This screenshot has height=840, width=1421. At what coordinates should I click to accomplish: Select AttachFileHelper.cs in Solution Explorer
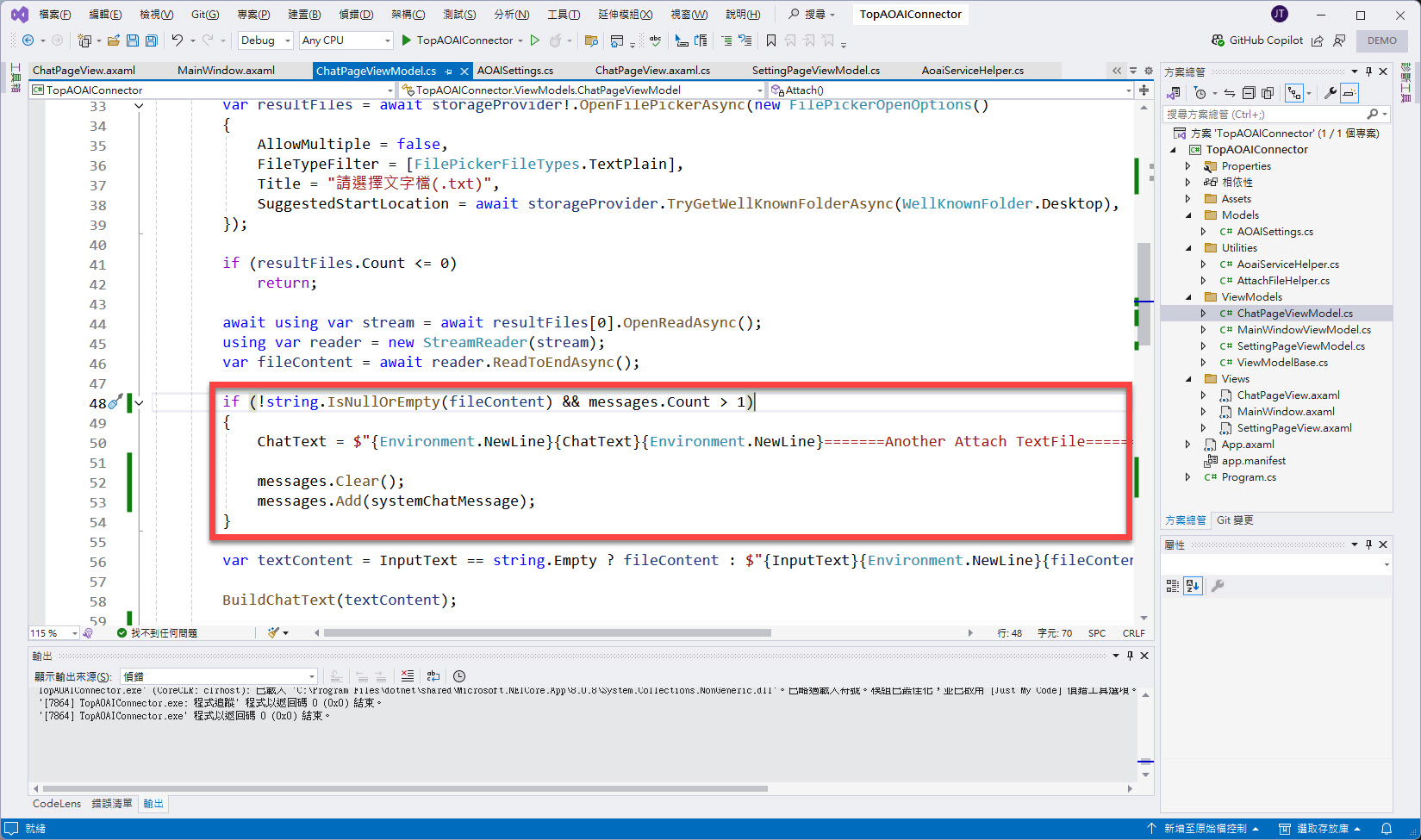click(x=1283, y=281)
